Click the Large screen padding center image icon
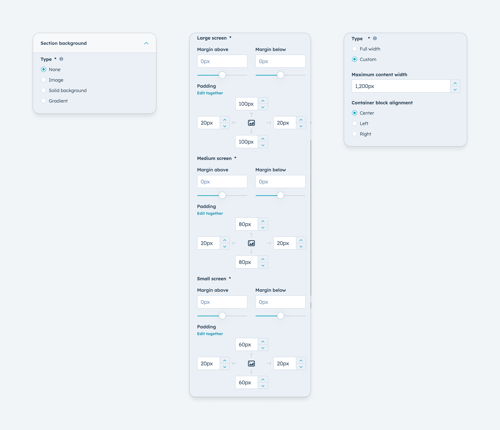 251,123
